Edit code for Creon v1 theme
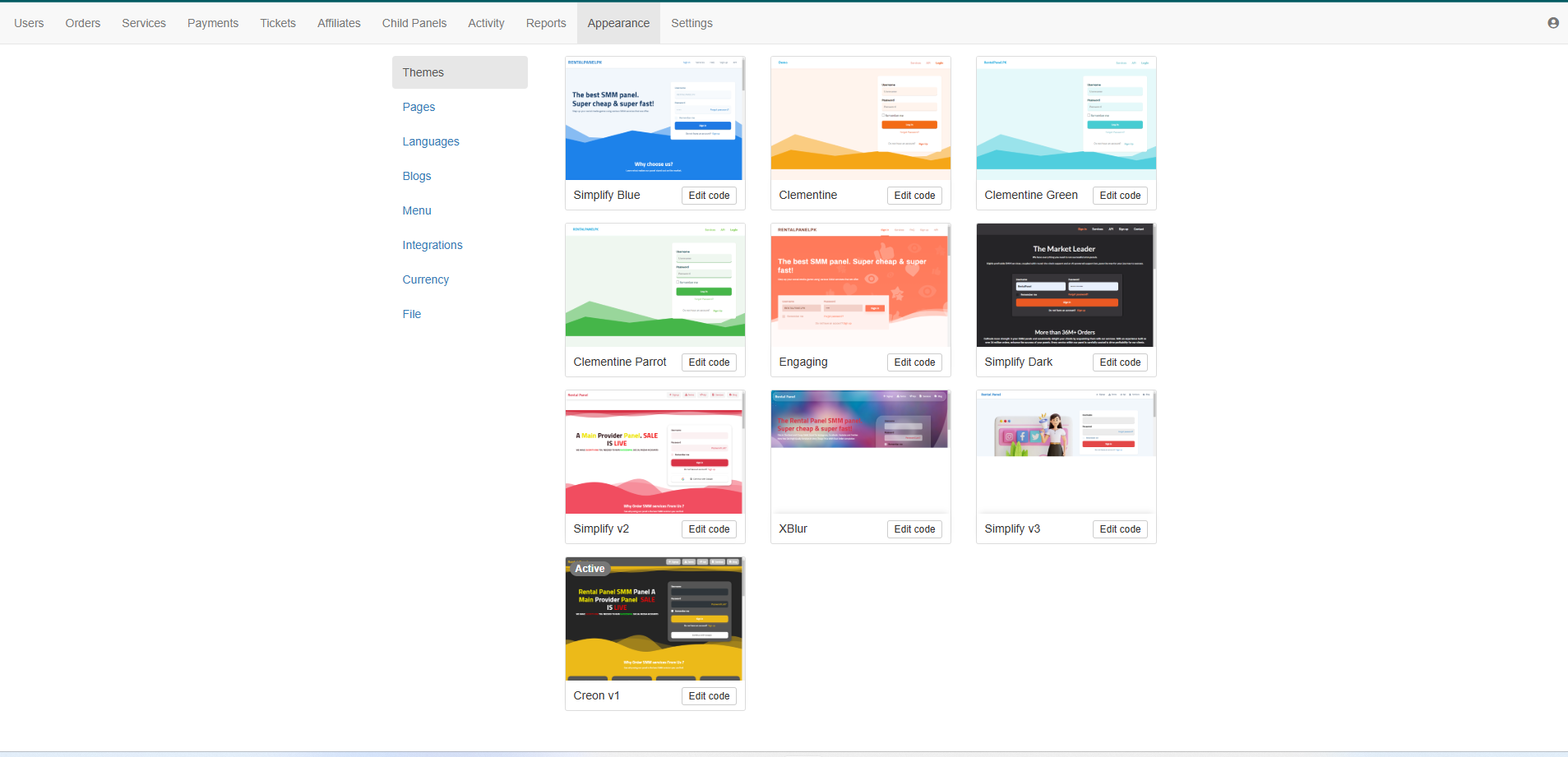Viewport: 1568px width, 757px height. tap(708, 696)
